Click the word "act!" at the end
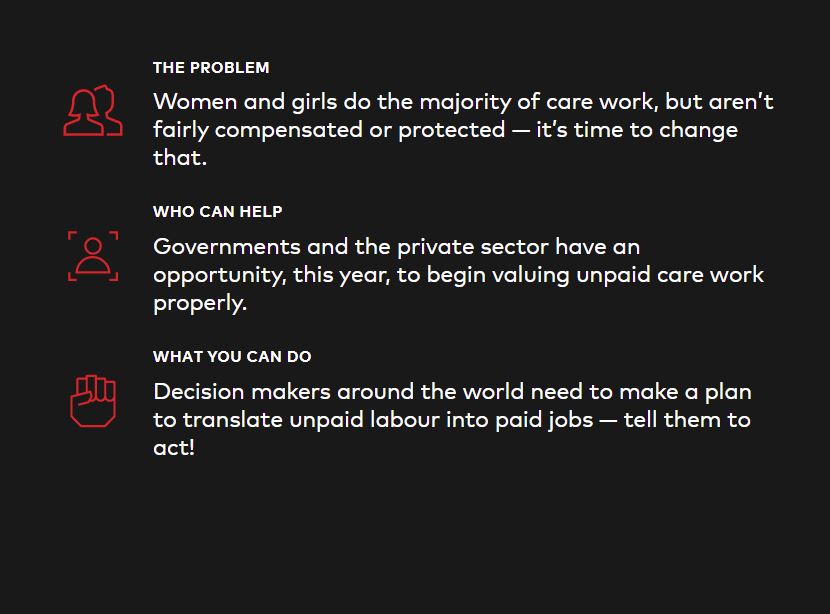The image size is (830, 614). [173, 448]
